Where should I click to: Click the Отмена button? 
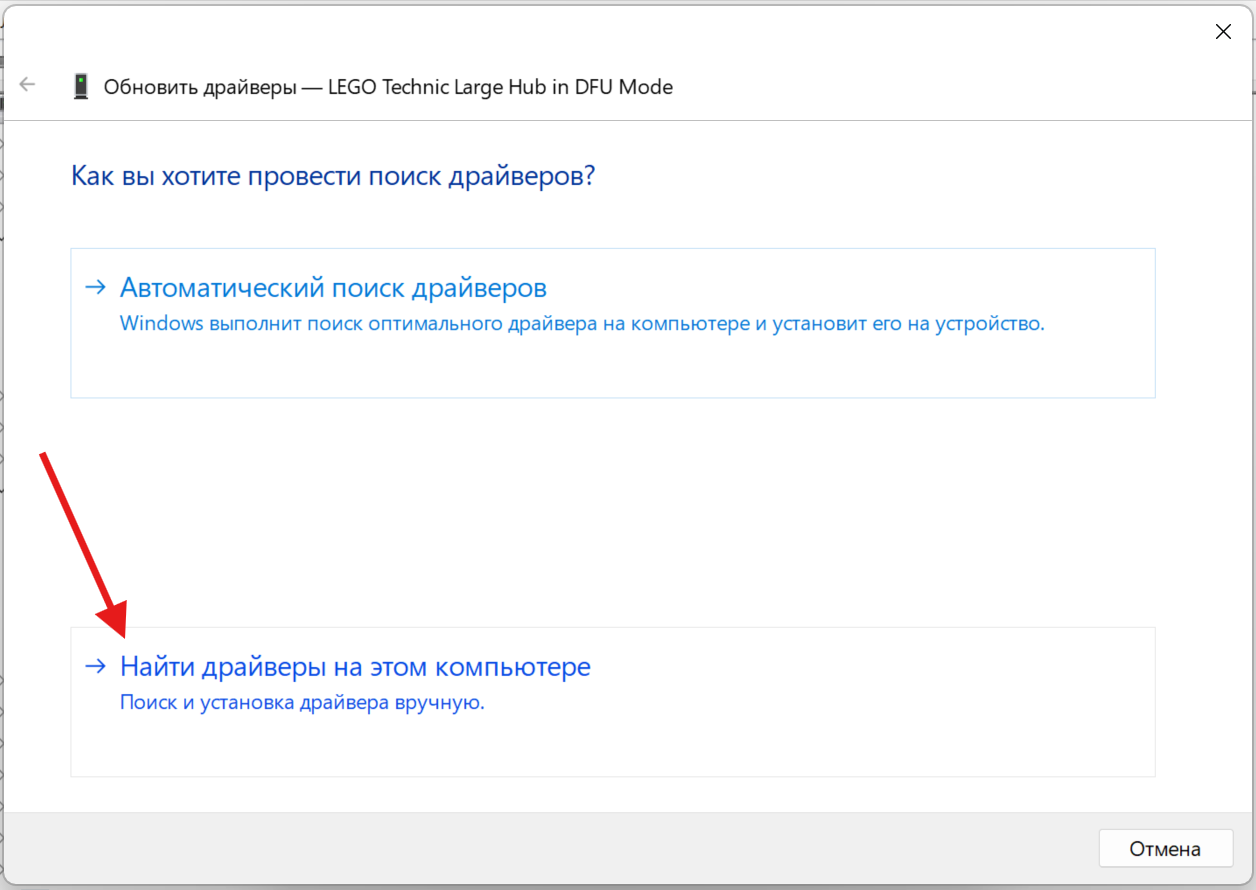1164,849
